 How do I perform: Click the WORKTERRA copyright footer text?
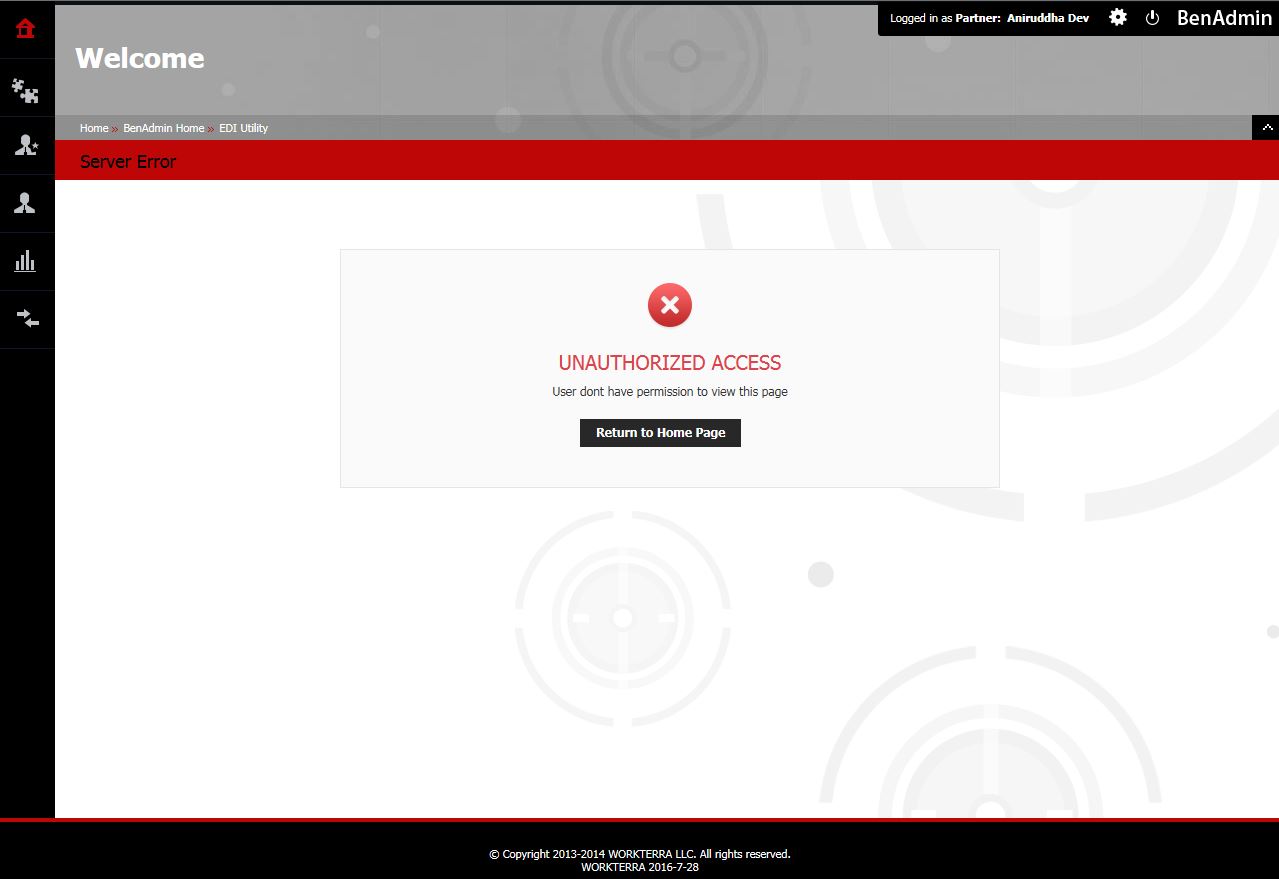click(x=639, y=854)
